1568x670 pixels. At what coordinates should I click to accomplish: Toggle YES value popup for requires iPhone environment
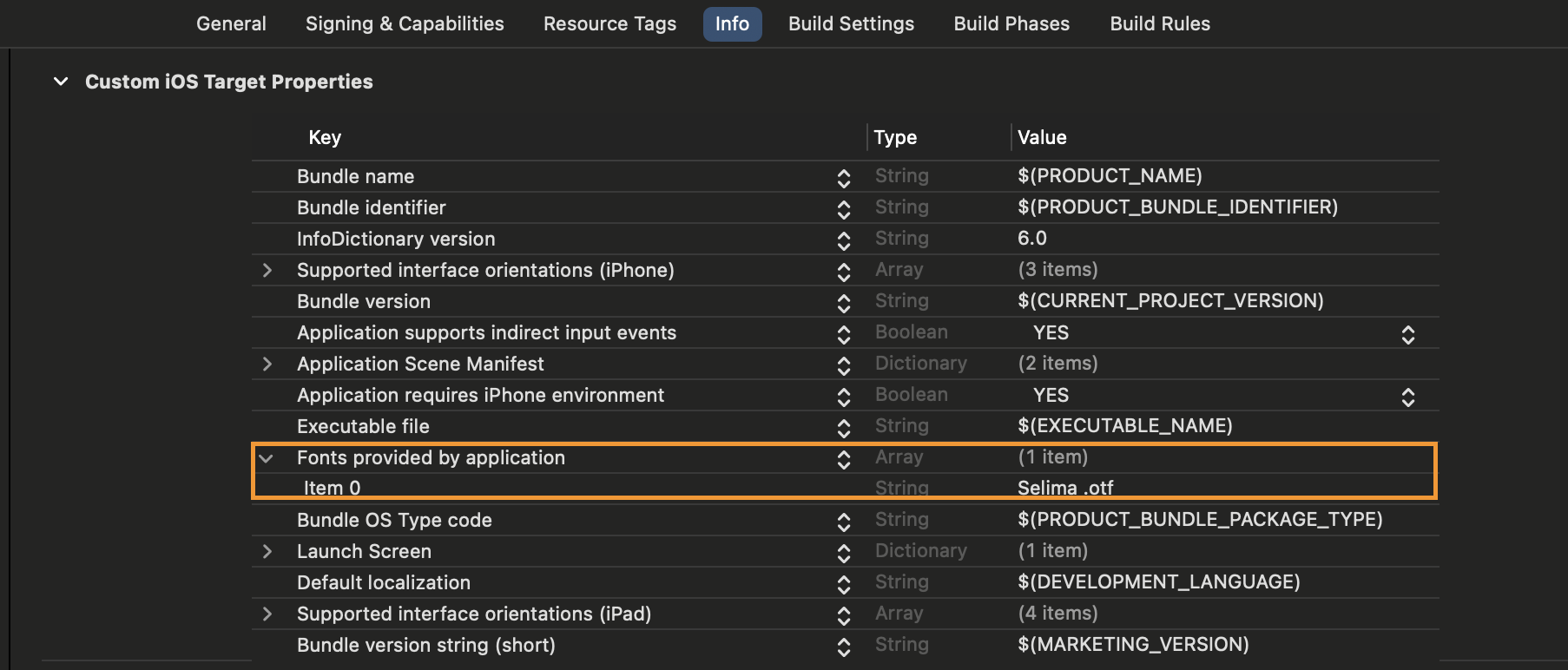coord(1407,397)
